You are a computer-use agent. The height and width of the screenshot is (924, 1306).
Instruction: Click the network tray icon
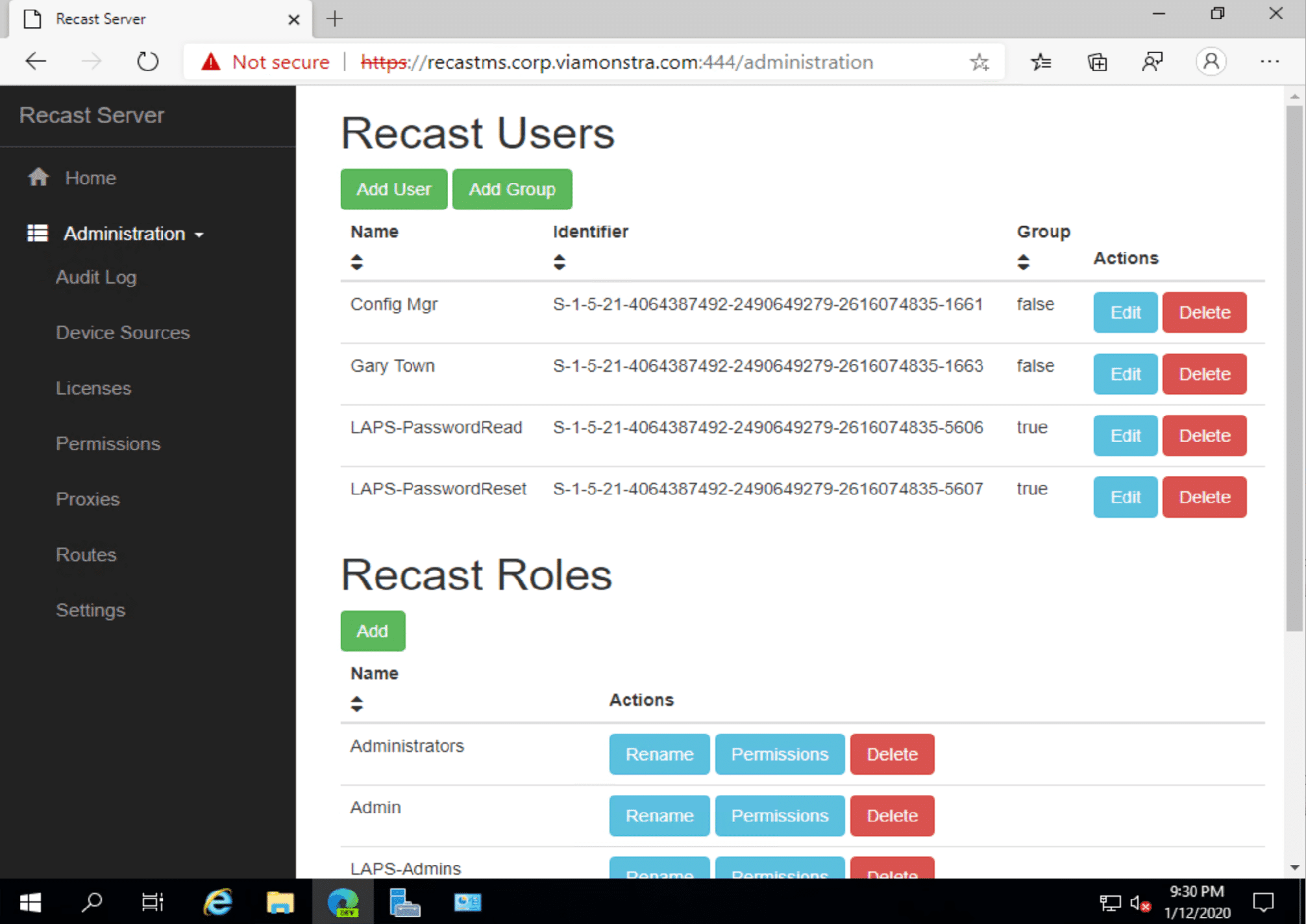coord(1109,903)
